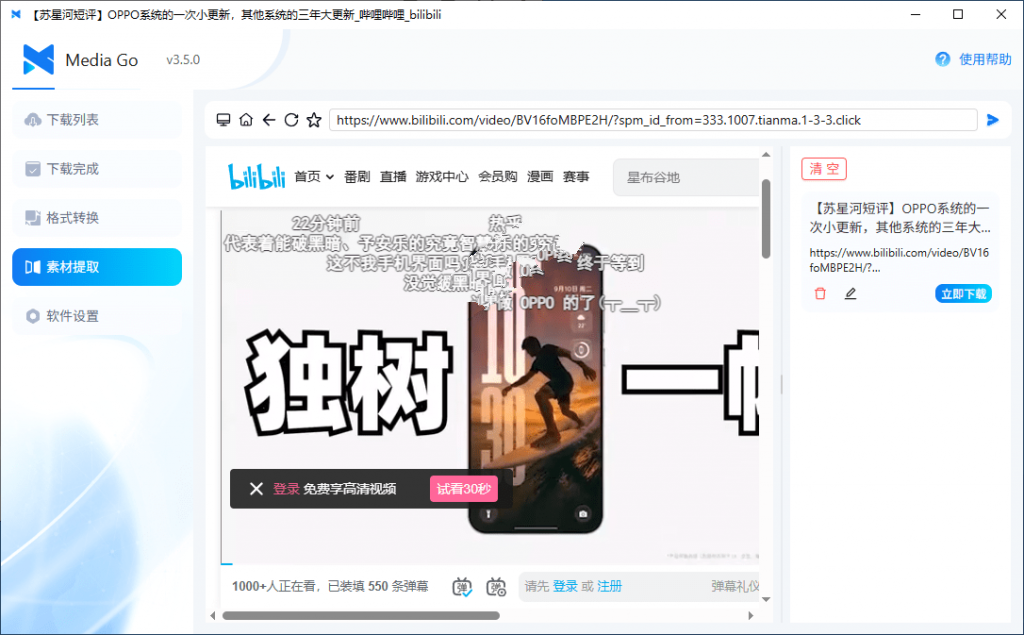This screenshot has height=635, width=1024.
Task: Open 软件设置 in the sidebar
Action: coord(97,316)
